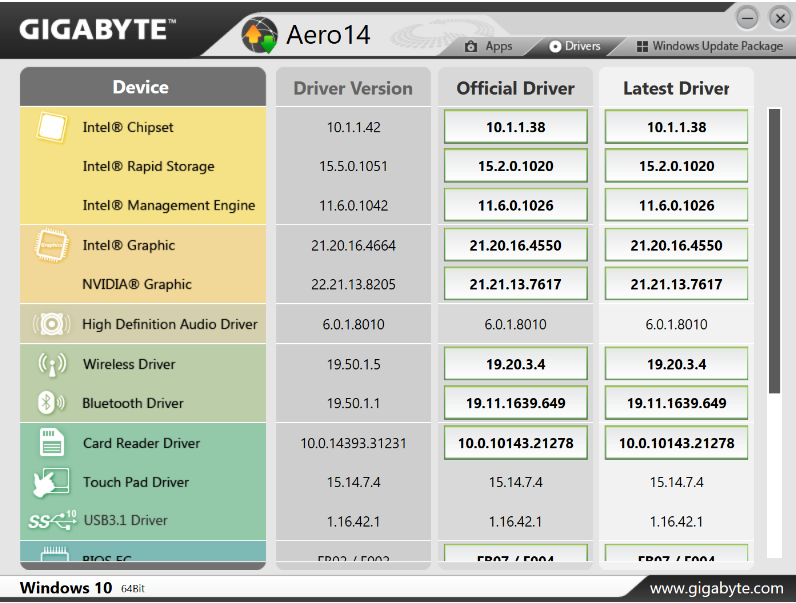The height and width of the screenshot is (603, 796).
Task: Click installed Management Engine version 11.6.0.1042
Action: coord(353,206)
